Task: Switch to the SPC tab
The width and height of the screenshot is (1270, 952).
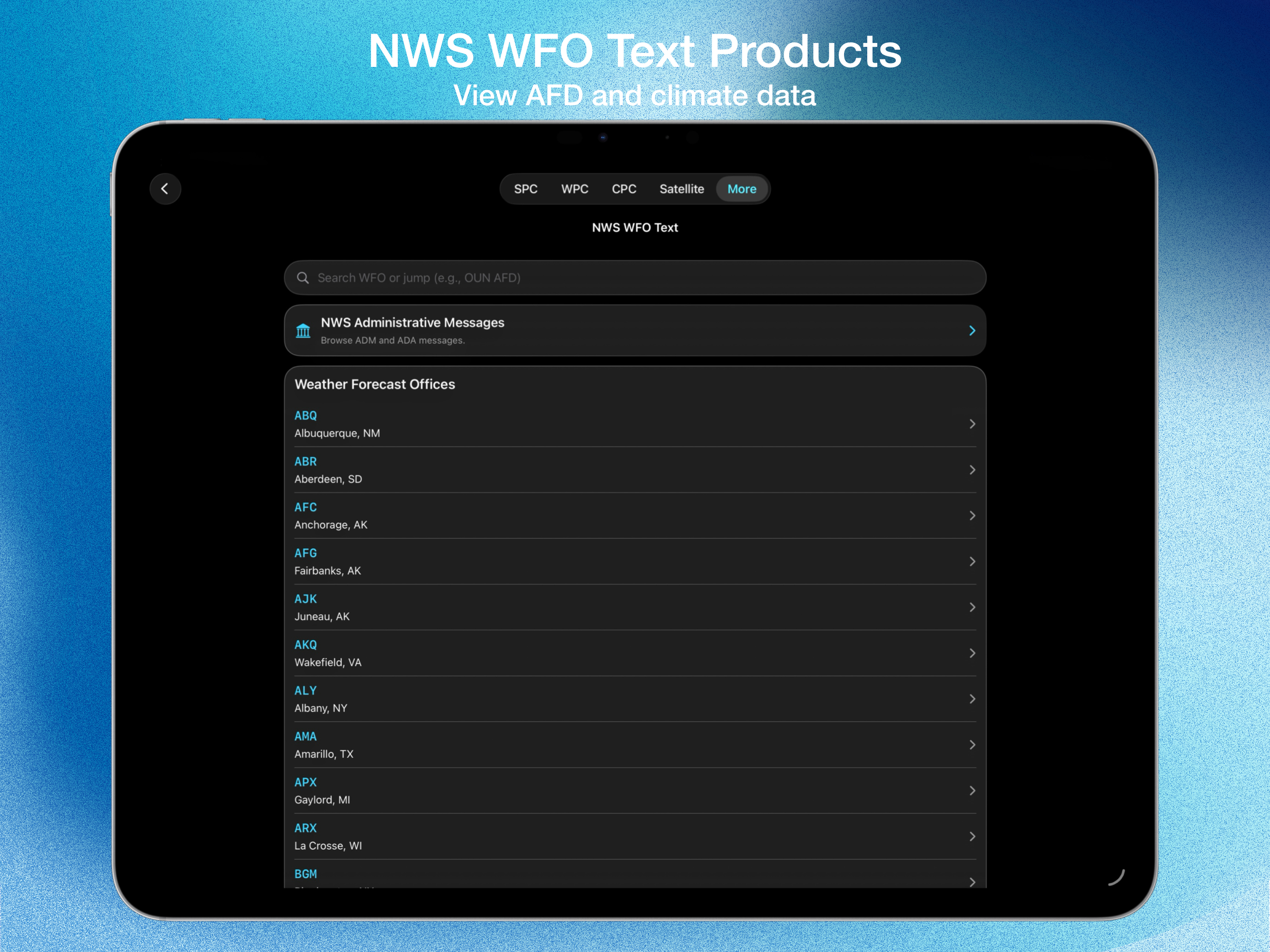Action: point(525,189)
